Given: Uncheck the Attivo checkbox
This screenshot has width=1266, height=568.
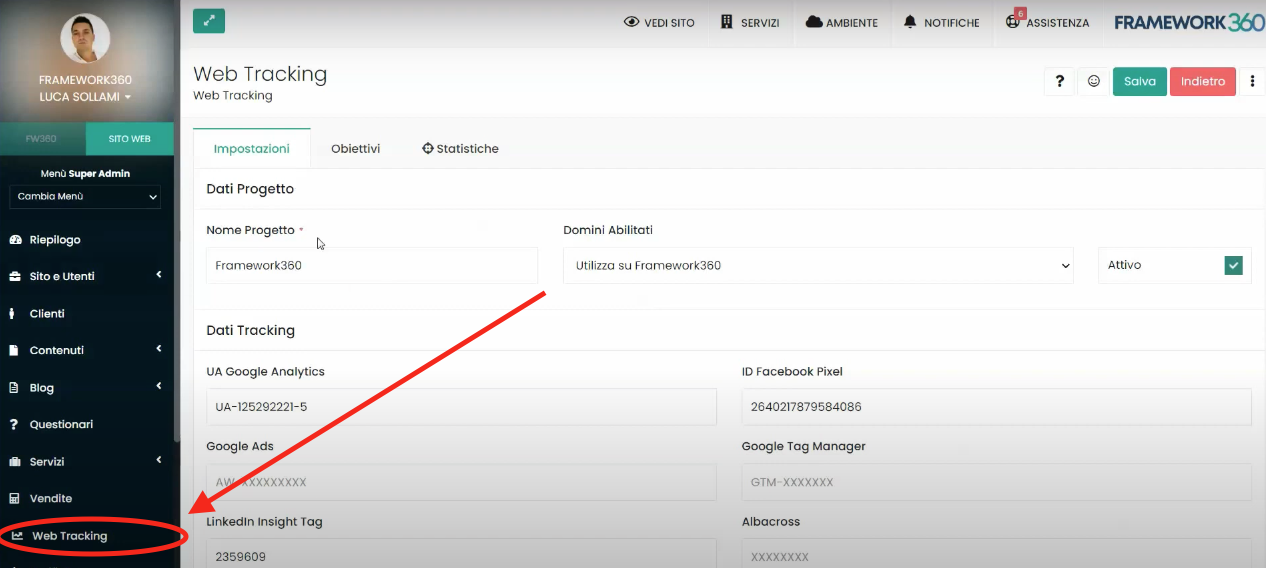Looking at the screenshot, I should coord(1233,266).
